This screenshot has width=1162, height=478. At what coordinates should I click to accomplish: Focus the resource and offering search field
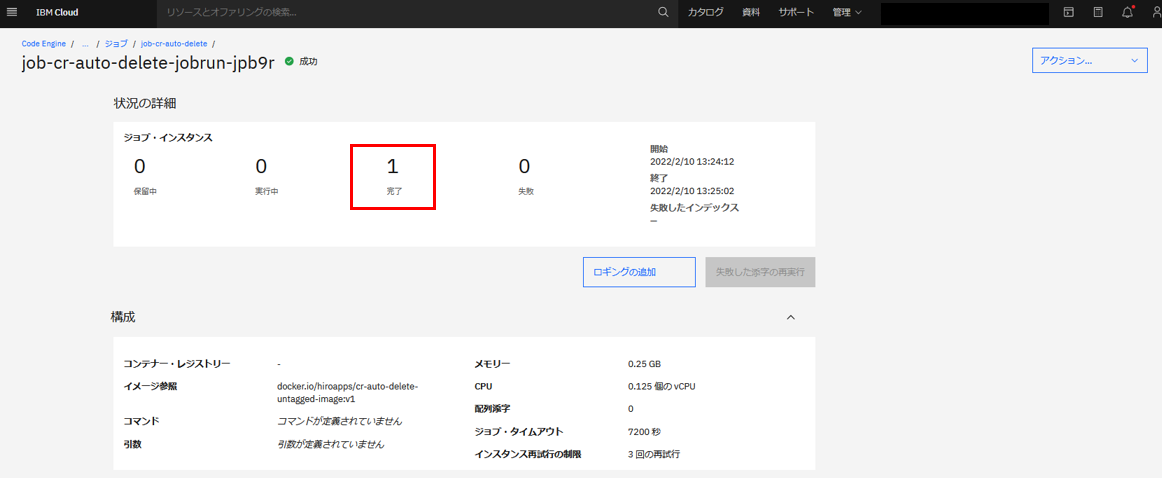point(406,13)
